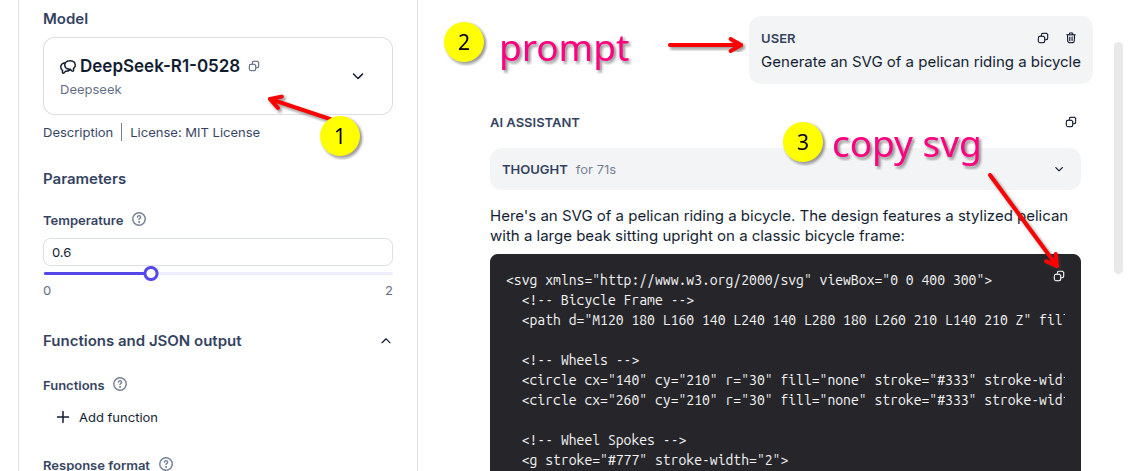This screenshot has height=471, width=1145.
Task: Click the Temperature help icon
Action: click(x=139, y=220)
